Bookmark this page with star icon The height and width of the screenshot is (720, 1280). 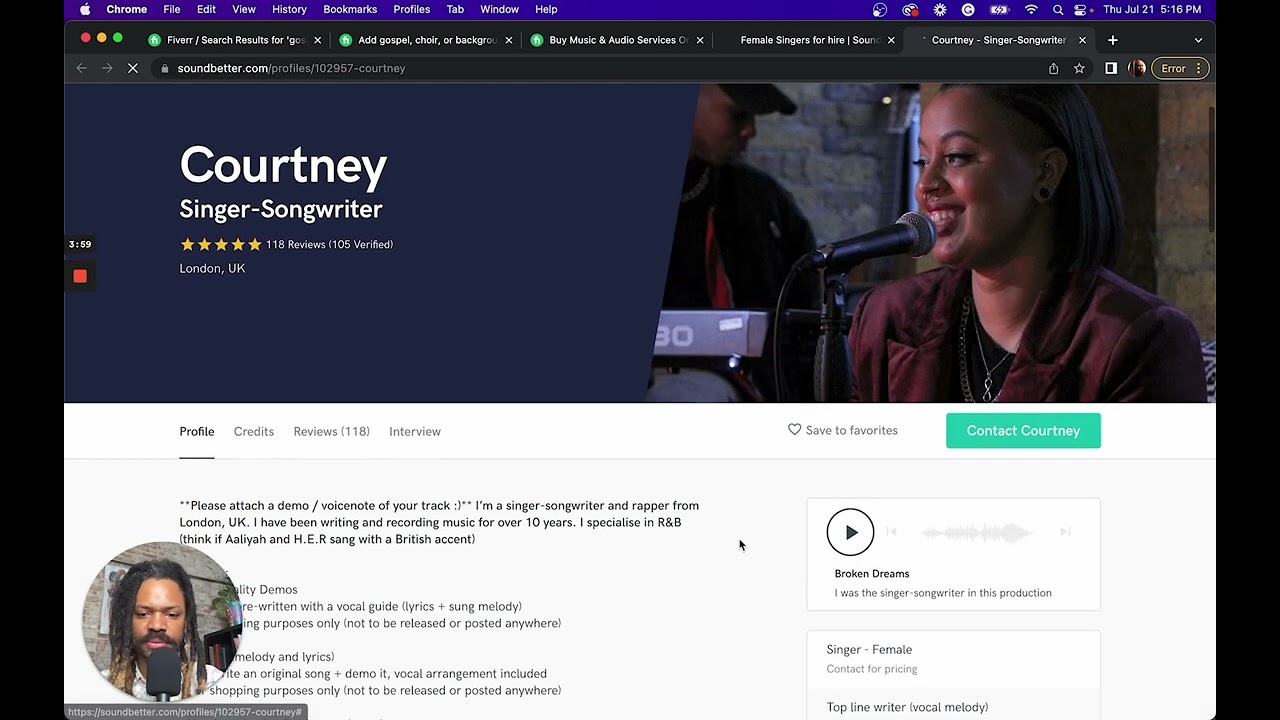tap(1079, 68)
